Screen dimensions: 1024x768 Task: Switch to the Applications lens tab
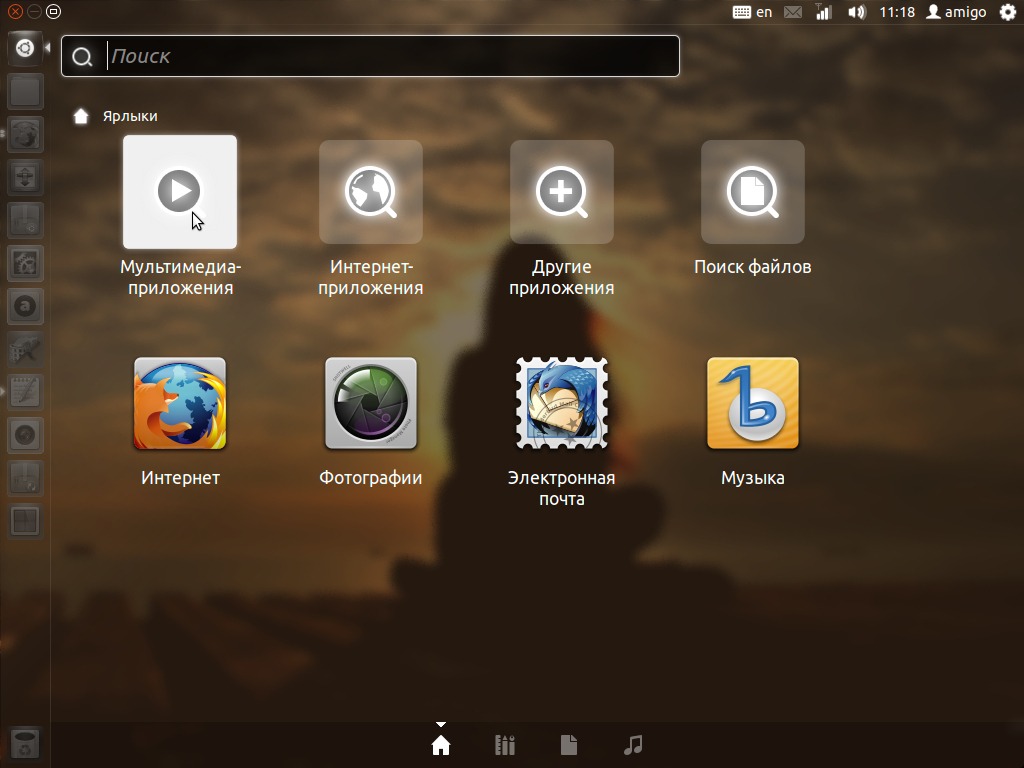pos(505,744)
